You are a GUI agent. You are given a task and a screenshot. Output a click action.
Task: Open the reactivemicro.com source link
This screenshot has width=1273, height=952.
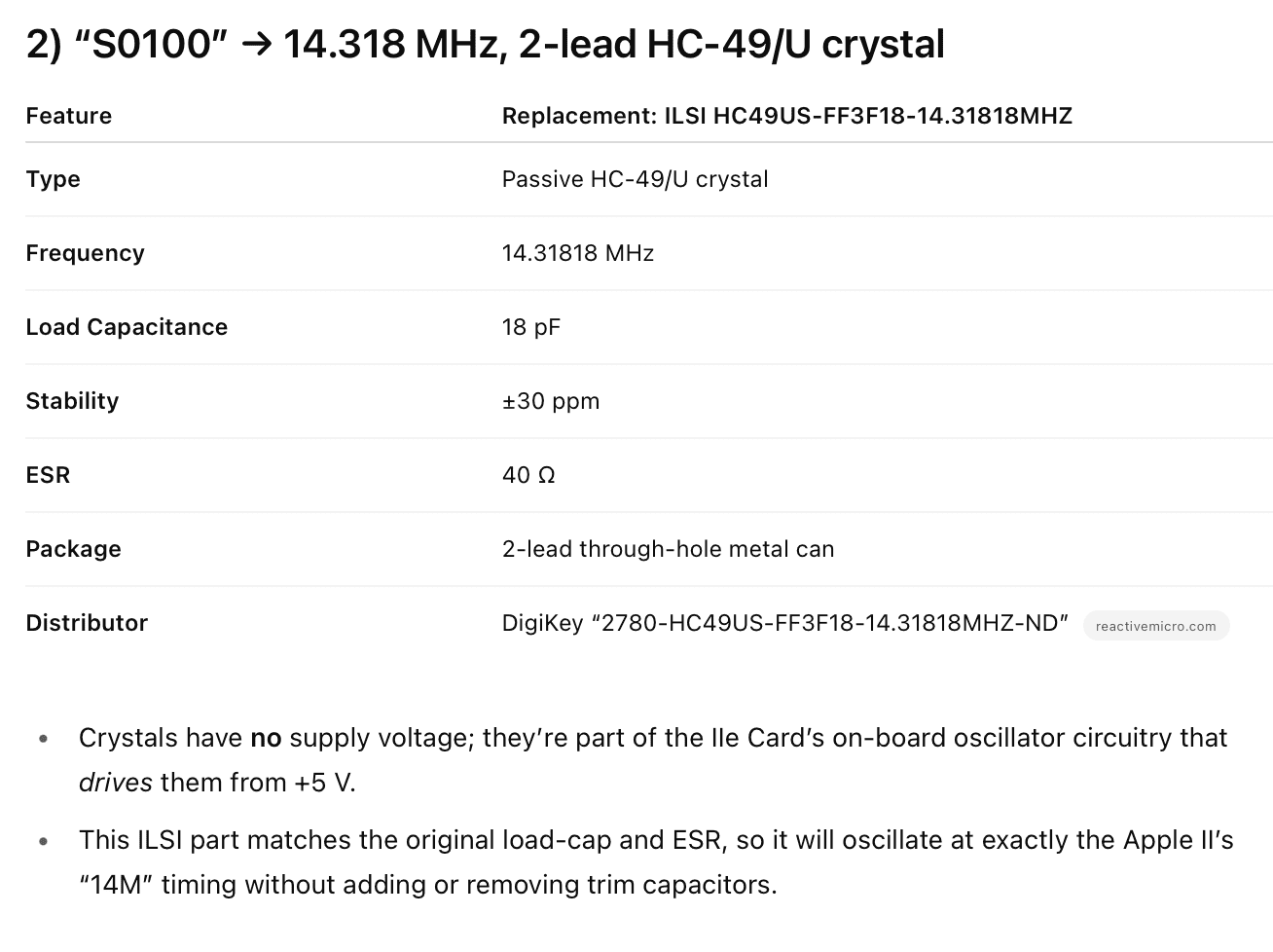(x=1155, y=626)
